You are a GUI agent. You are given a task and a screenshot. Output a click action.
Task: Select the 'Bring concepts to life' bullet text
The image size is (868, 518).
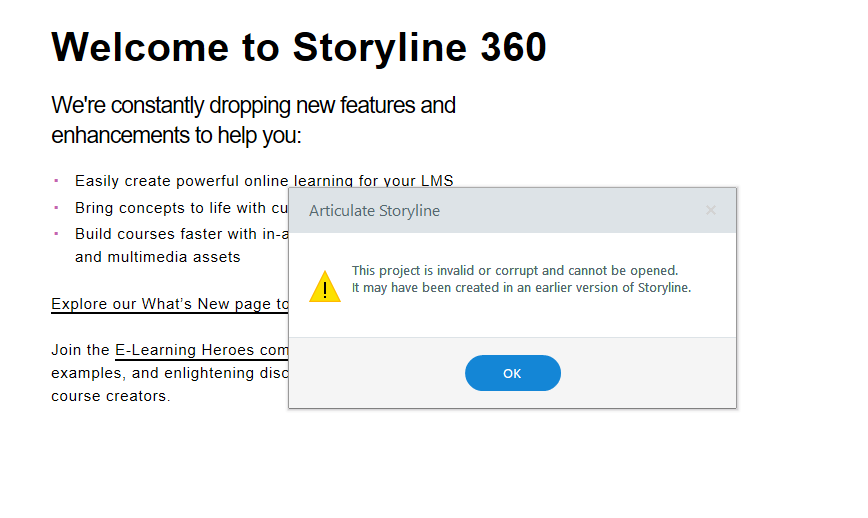[x=182, y=208]
